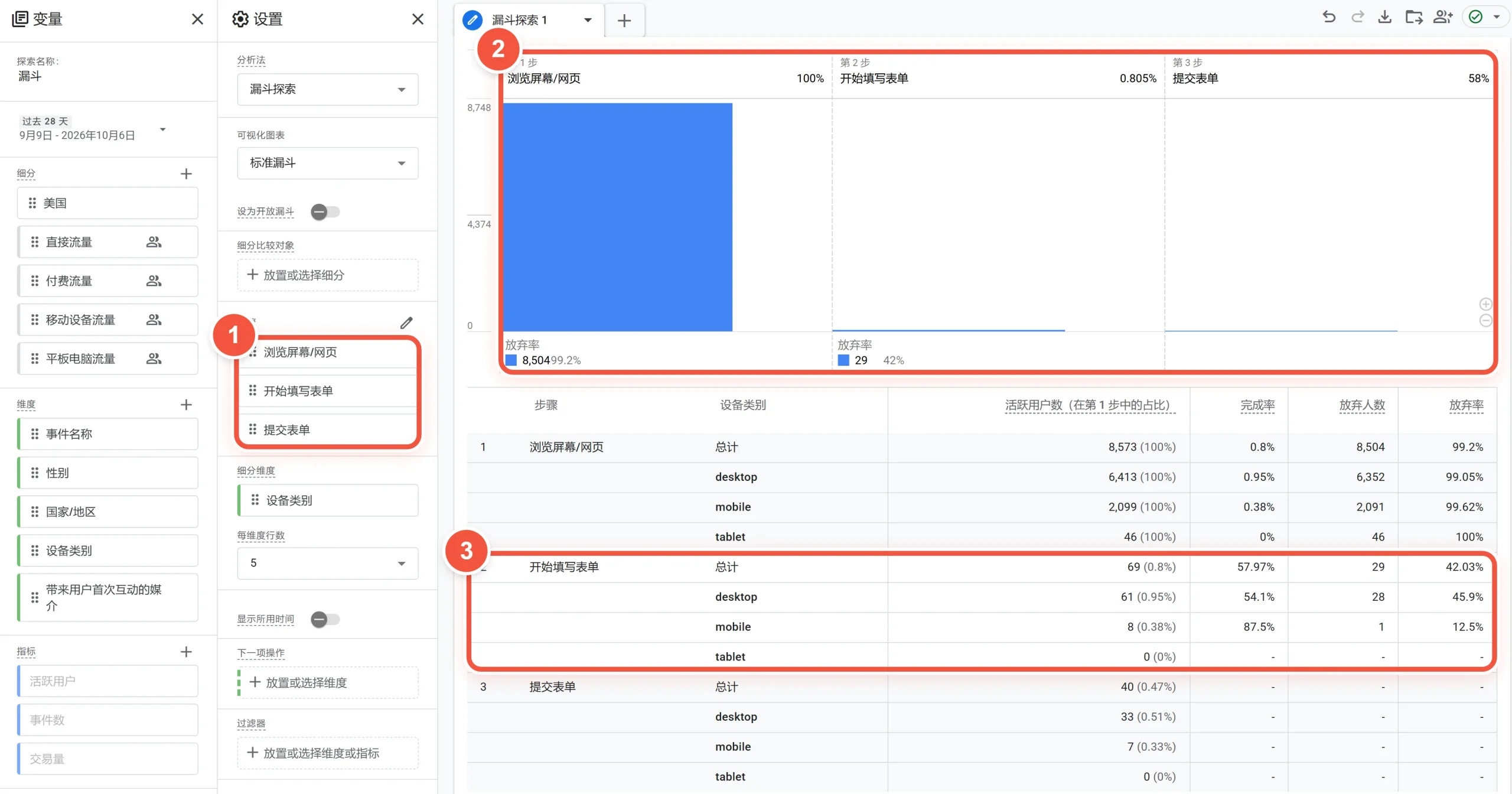Select the 开始填写表单 funnel step

point(328,391)
